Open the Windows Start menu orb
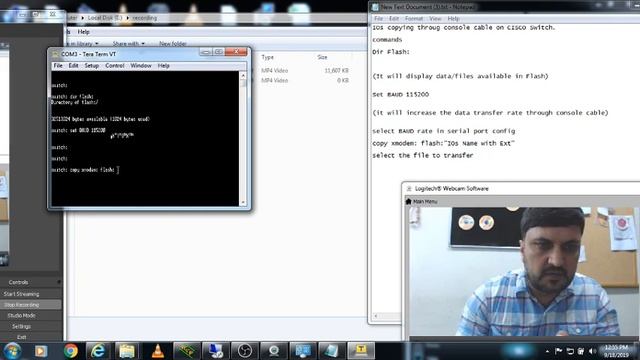This screenshot has height=360, width=640. (x=12, y=351)
